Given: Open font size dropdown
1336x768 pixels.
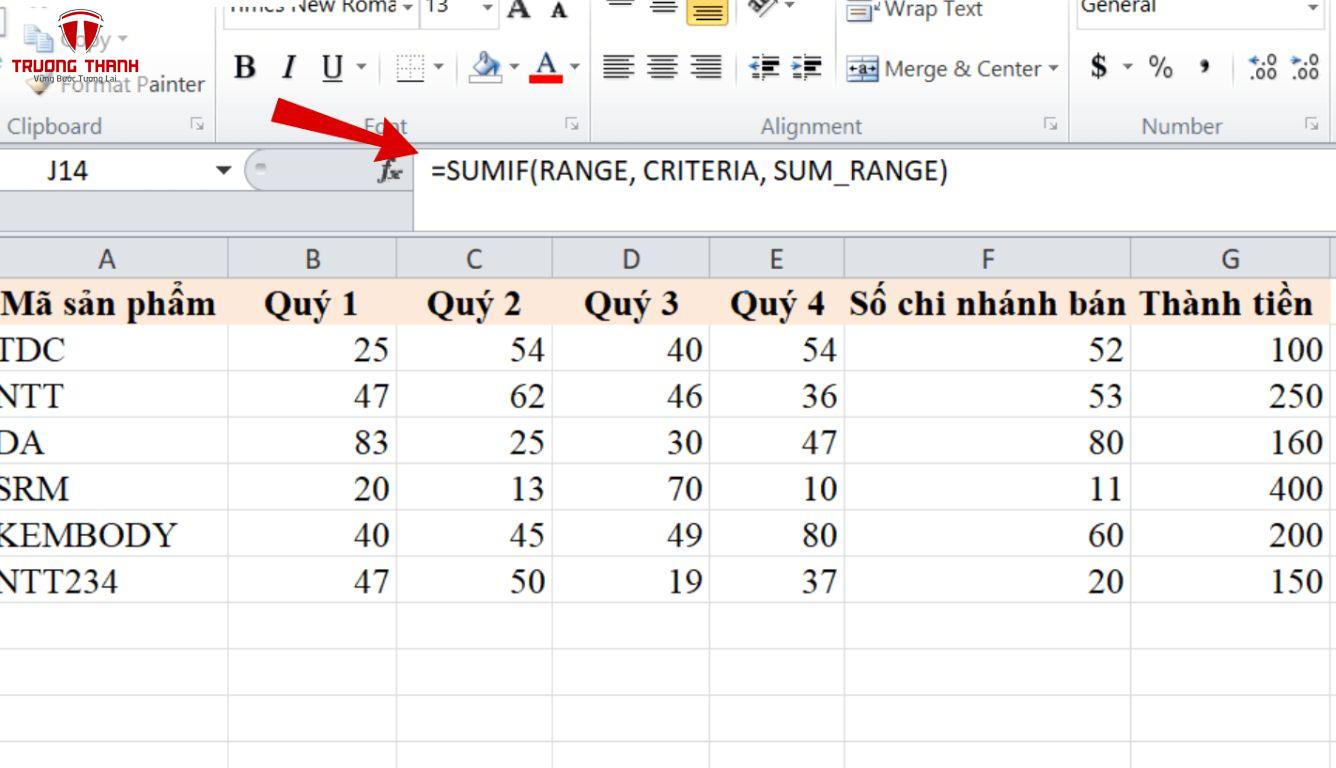Looking at the screenshot, I should click(x=488, y=8).
